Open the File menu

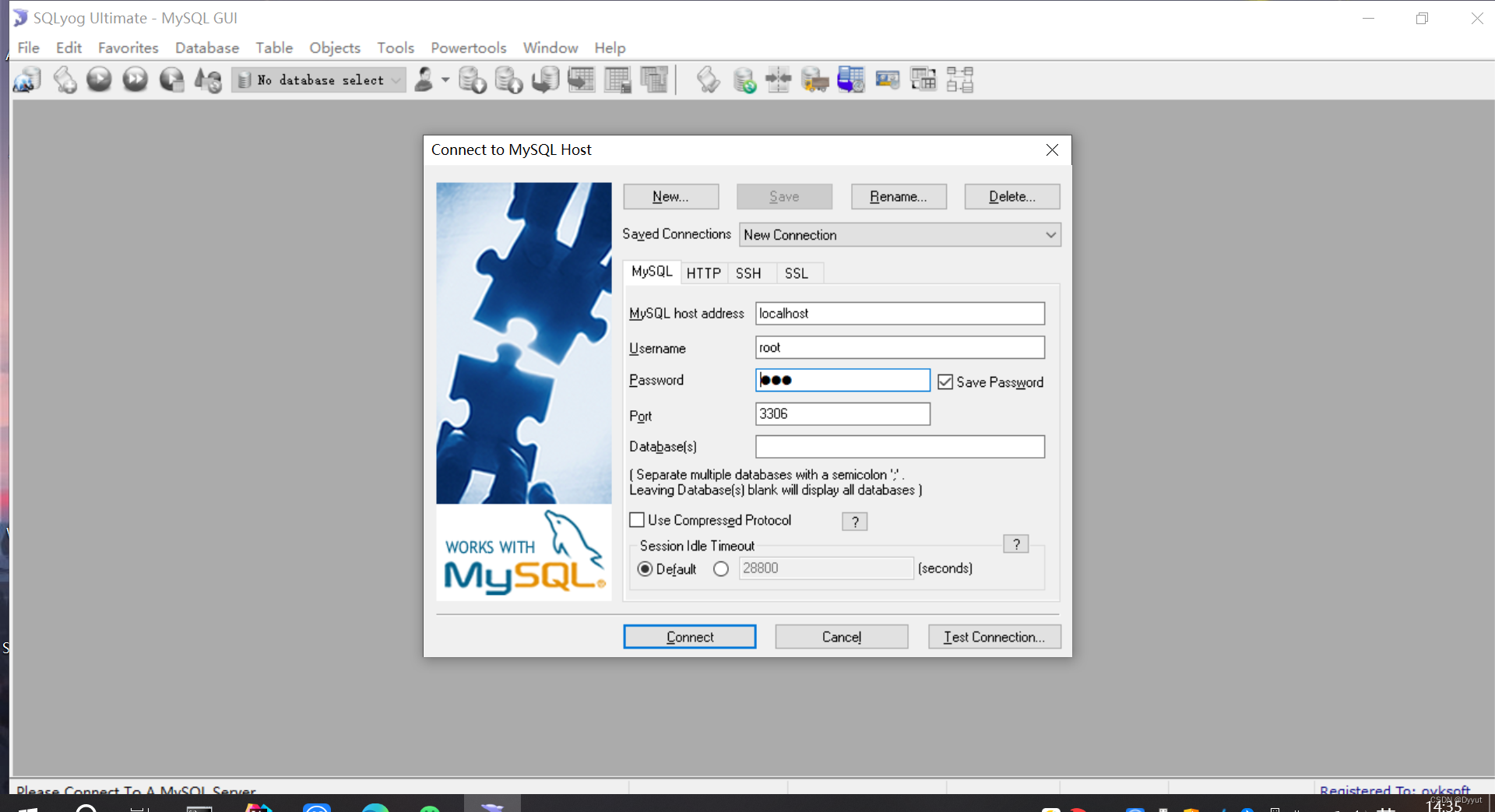click(x=29, y=47)
